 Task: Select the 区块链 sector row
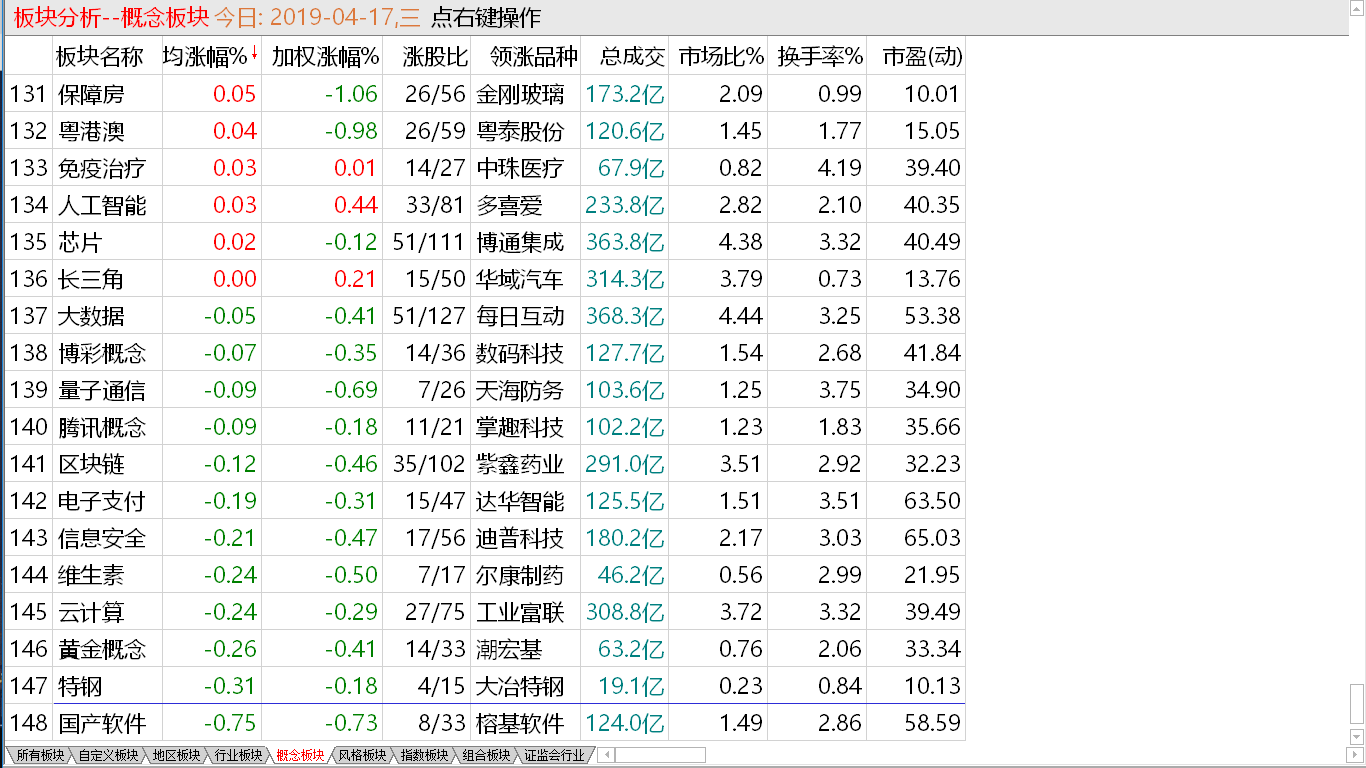click(486, 464)
